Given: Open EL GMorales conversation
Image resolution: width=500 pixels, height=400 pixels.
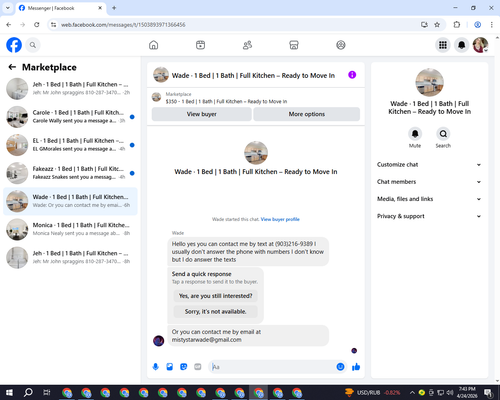Looking at the screenshot, I should (x=70, y=145).
